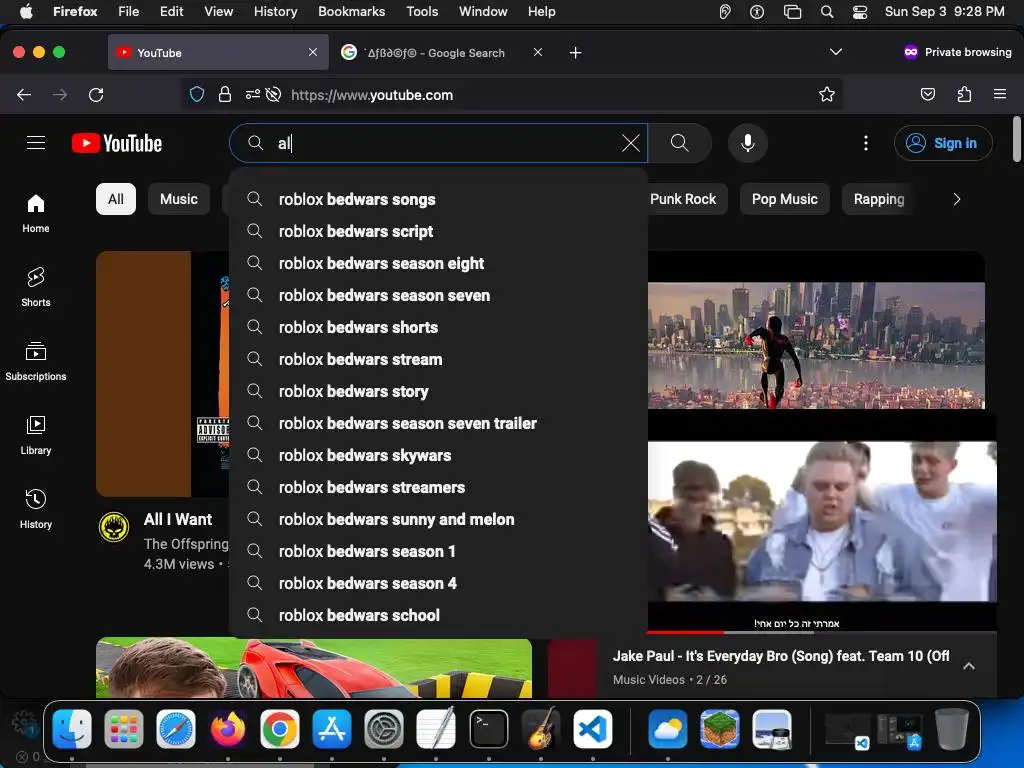
Task: Open The Offspring channel avatar
Action: click(x=114, y=527)
